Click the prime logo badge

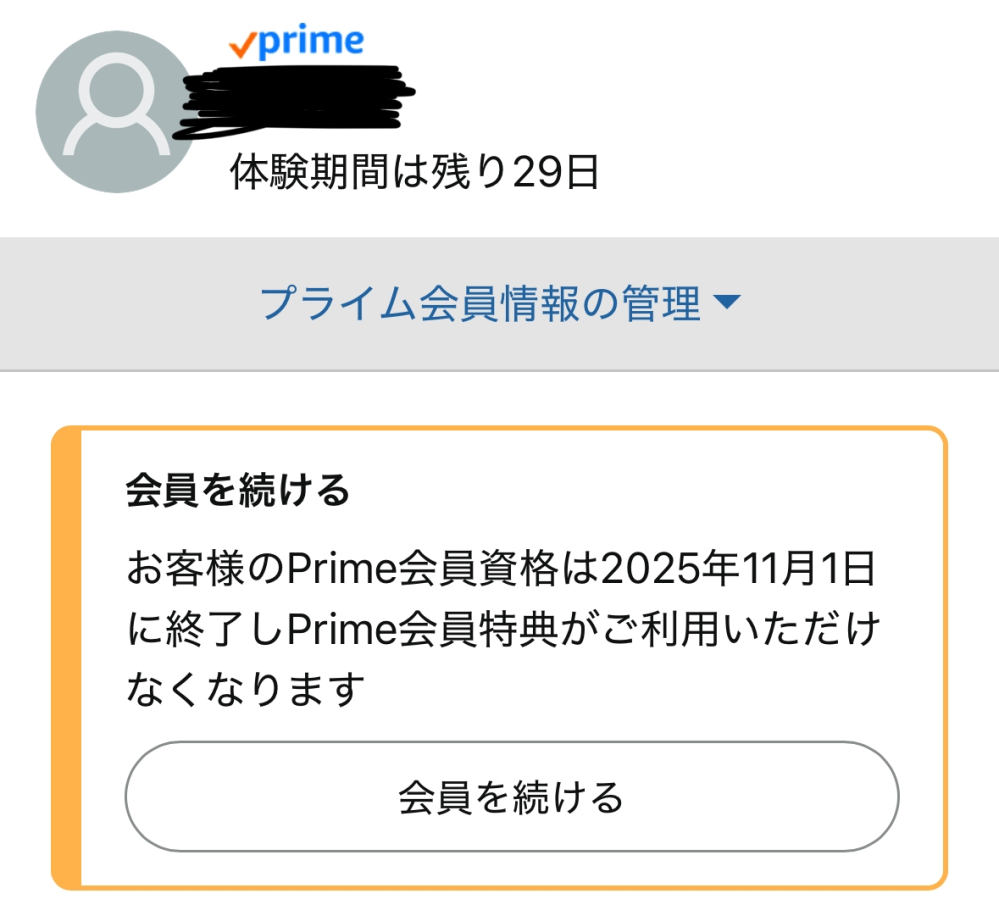296,42
